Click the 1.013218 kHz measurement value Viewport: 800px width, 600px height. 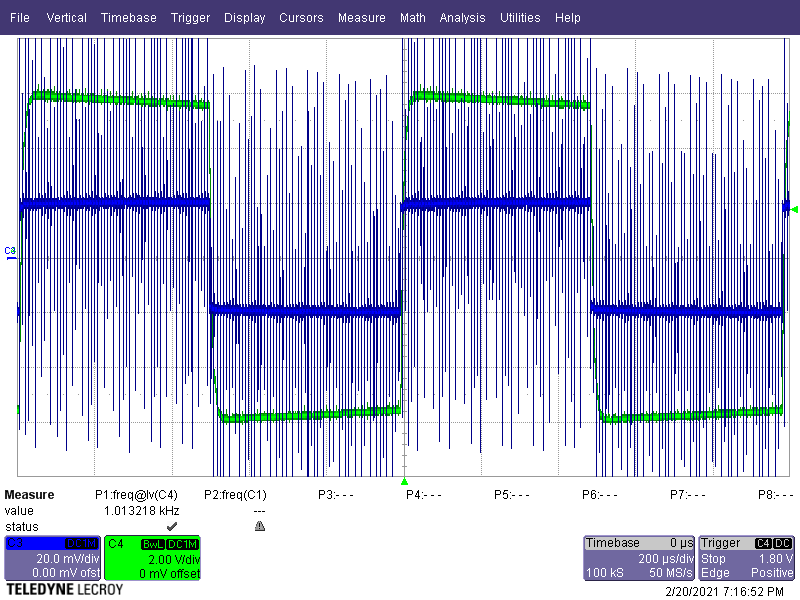tap(141, 511)
